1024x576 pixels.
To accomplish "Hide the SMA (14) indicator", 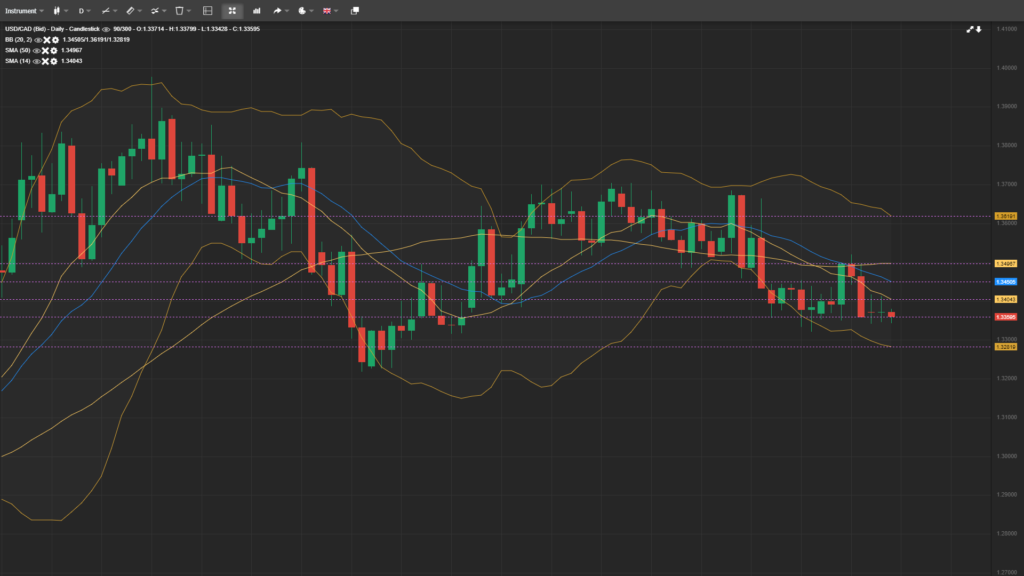I will pos(37,61).
